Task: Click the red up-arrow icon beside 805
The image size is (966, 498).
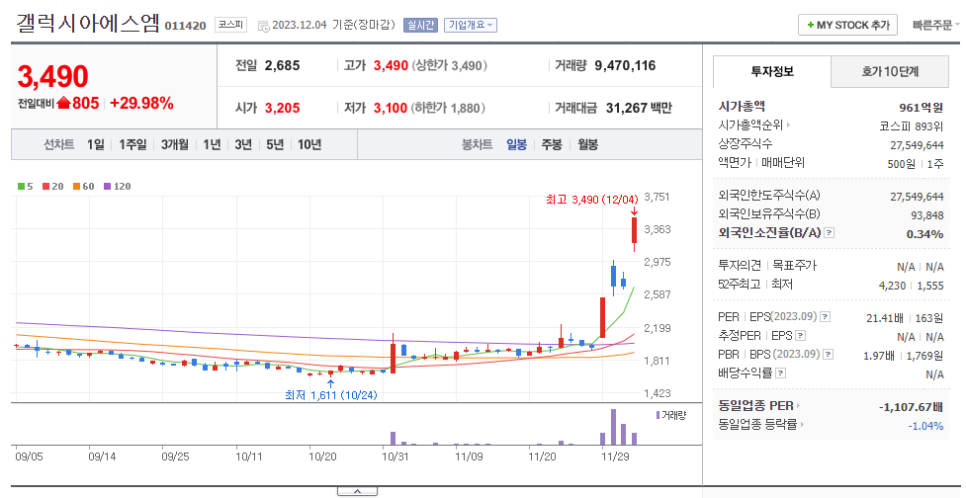Action: [x=64, y=103]
